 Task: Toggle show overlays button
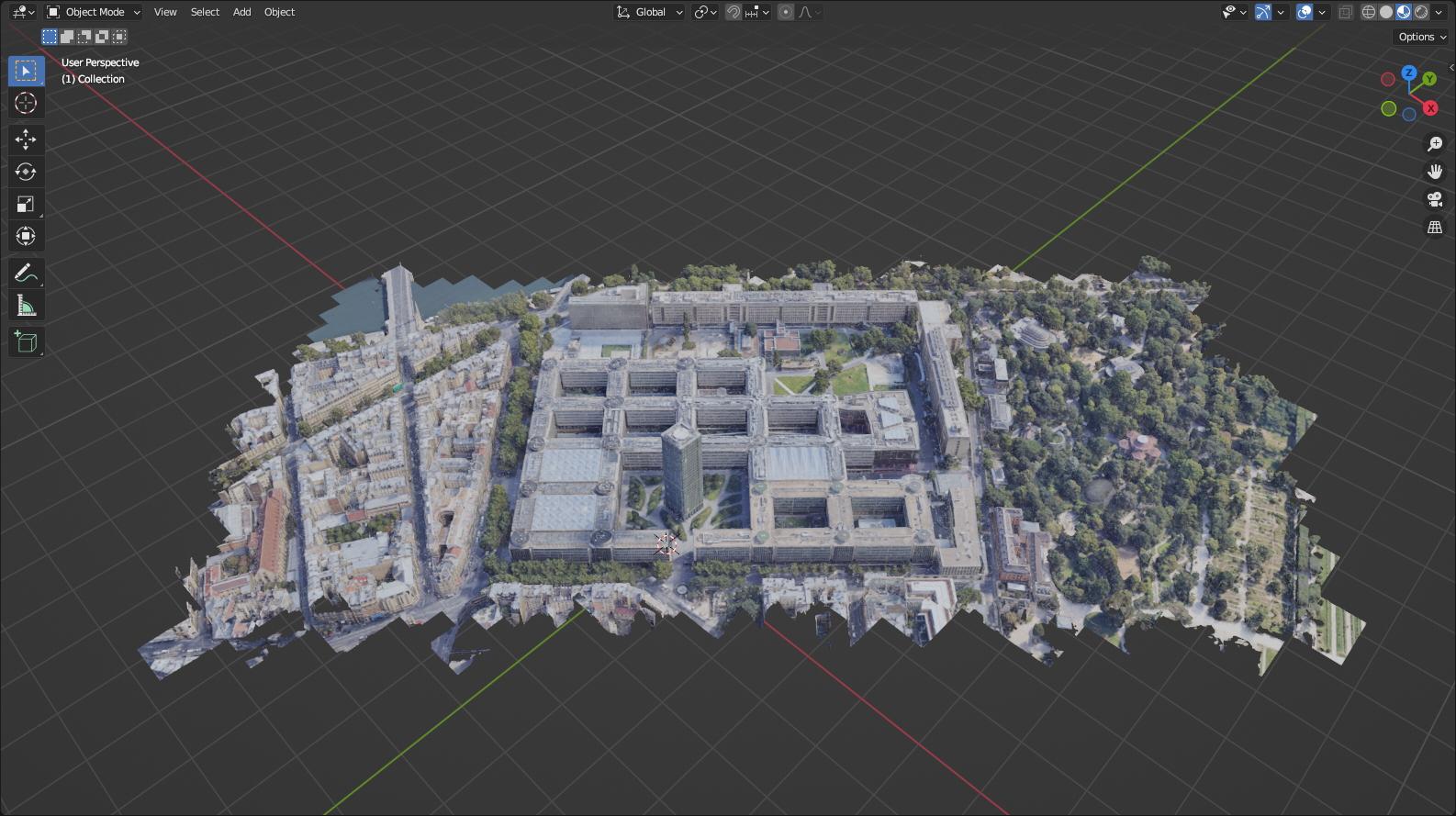(1305, 12)
